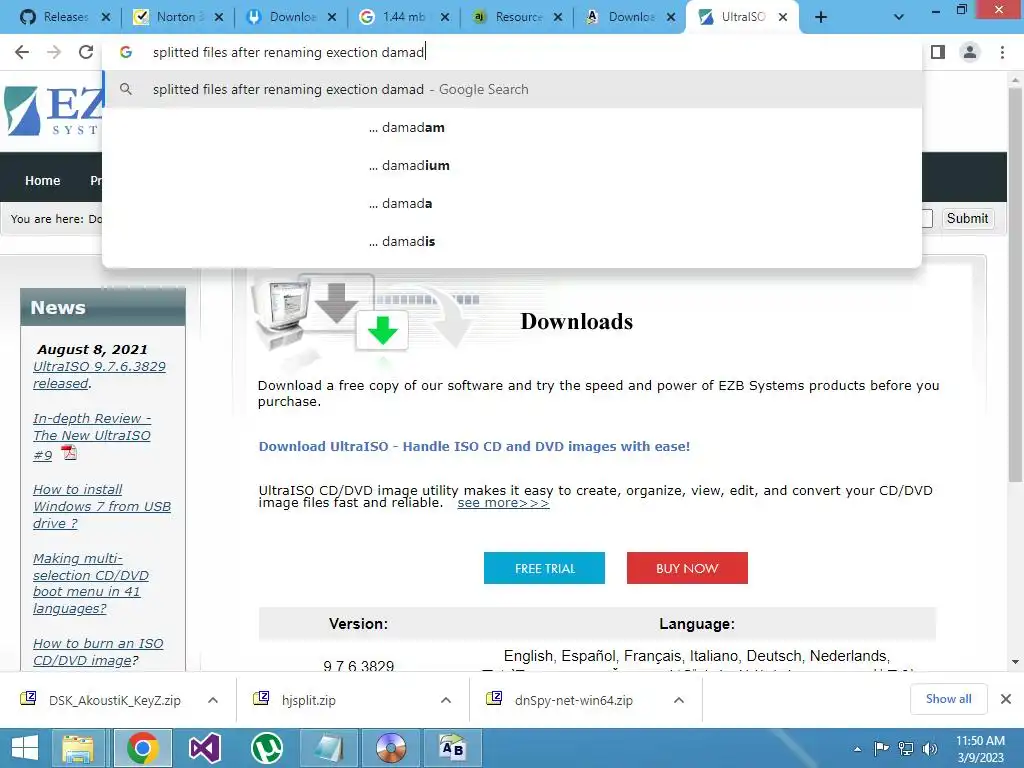
Task: Open downloaded hjsplit.zip file
Action: pos(295,700)
